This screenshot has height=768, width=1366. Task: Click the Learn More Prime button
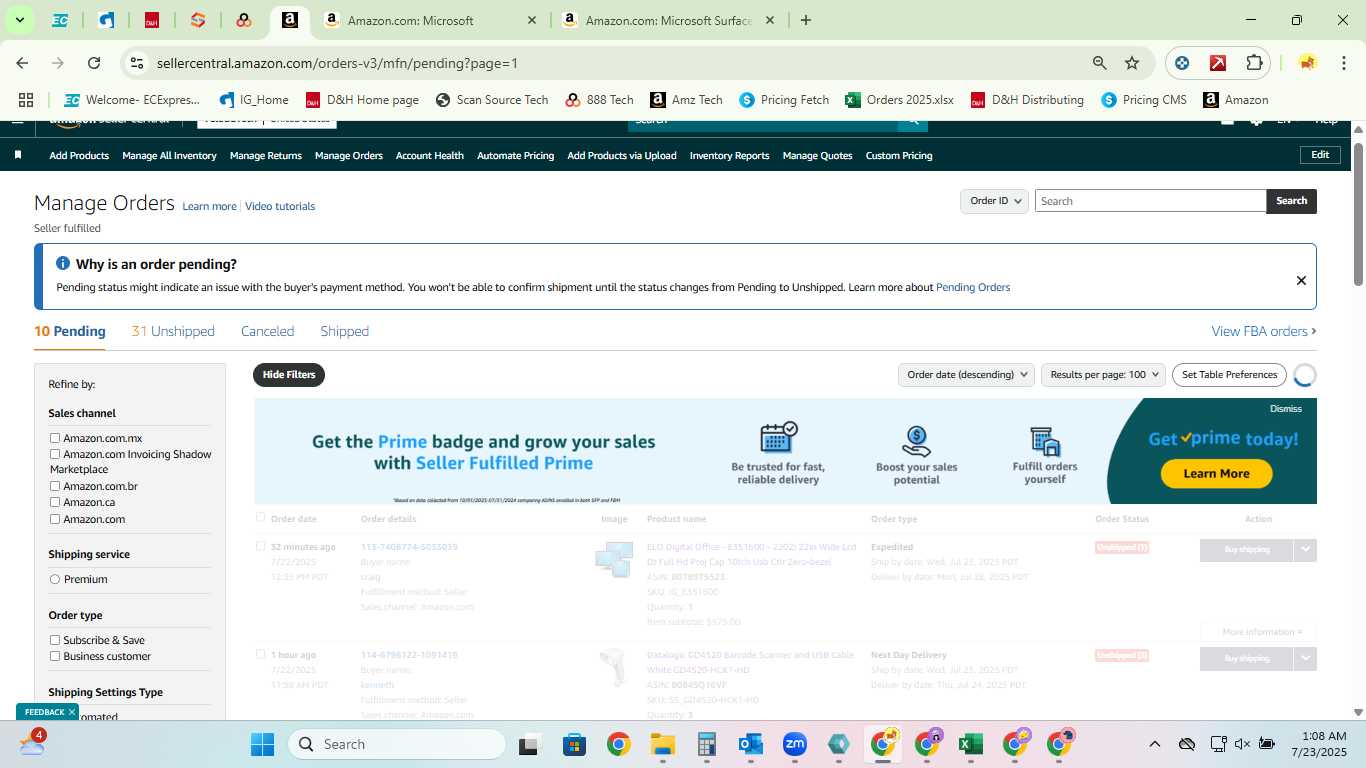[x=1216, y=474]
